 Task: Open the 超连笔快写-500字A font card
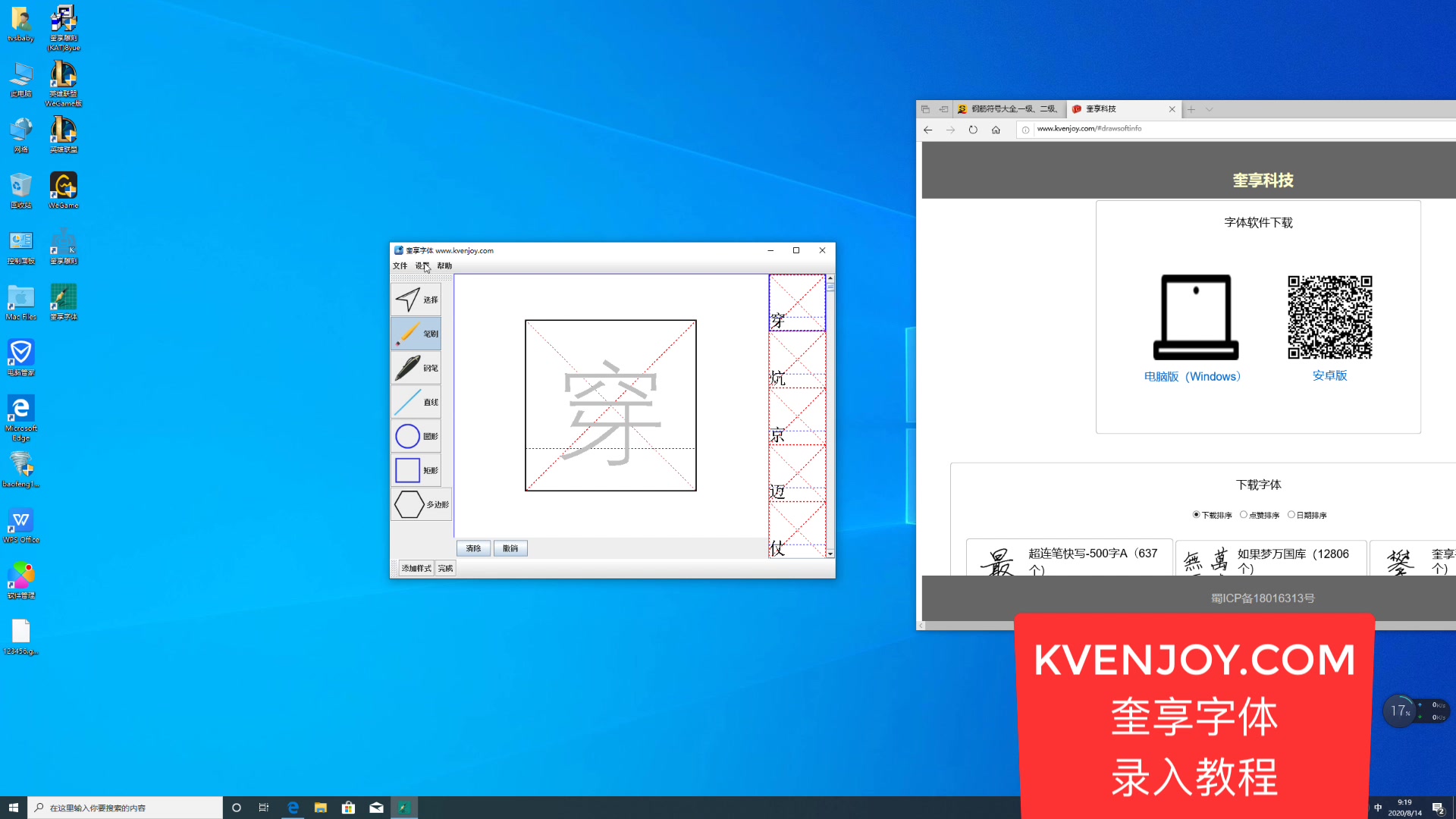pyautogui.click(x=1069, y=558)
